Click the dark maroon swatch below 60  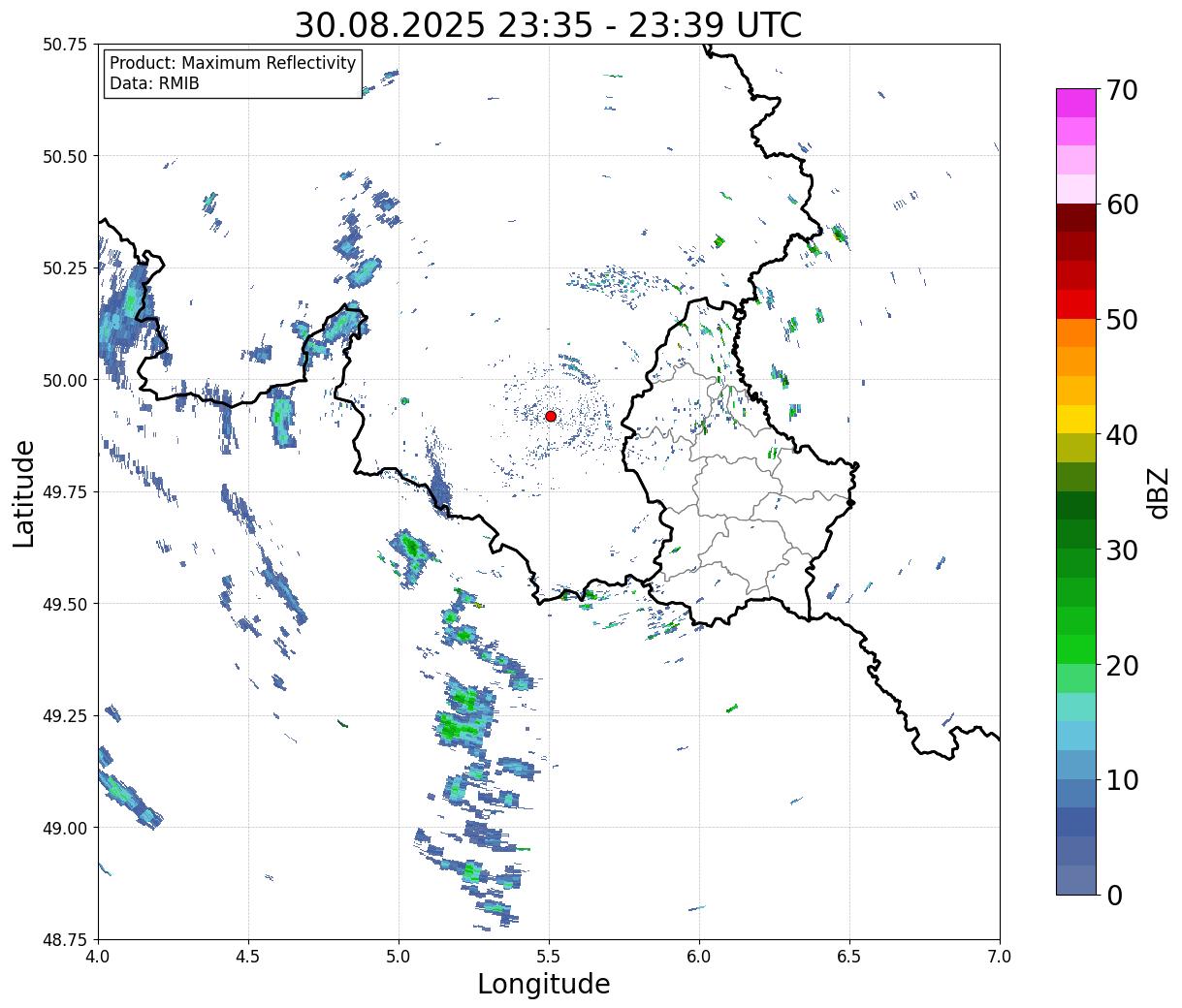(1076, 217)
